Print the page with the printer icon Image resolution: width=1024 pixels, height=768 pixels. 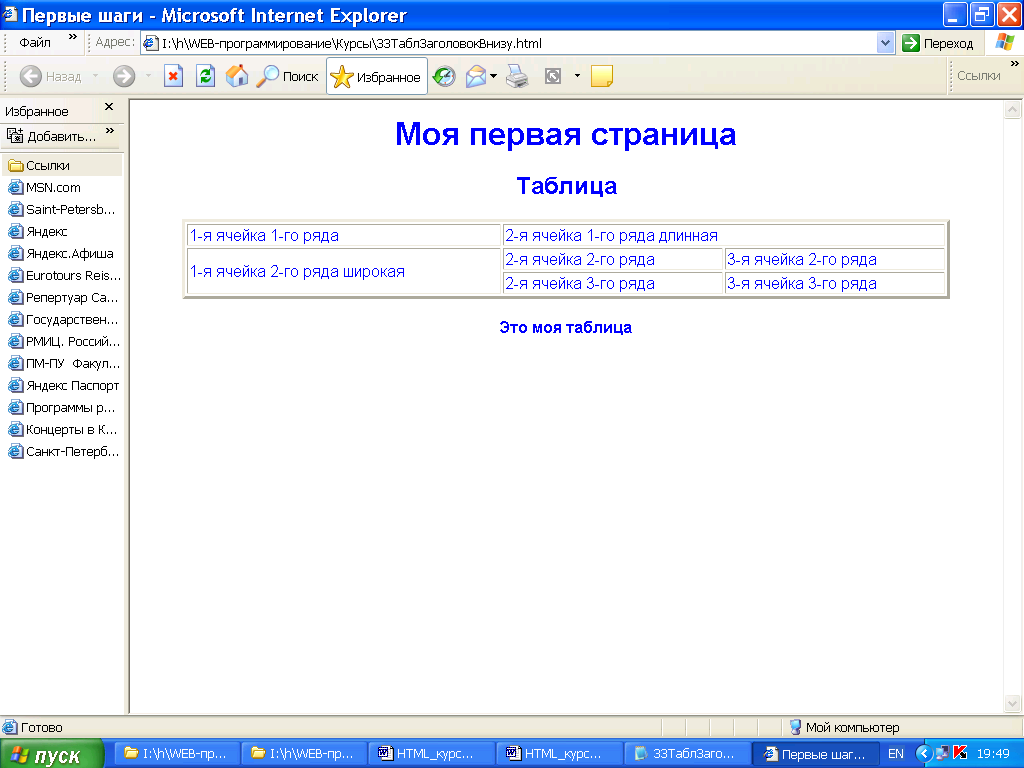click(517, 76)
